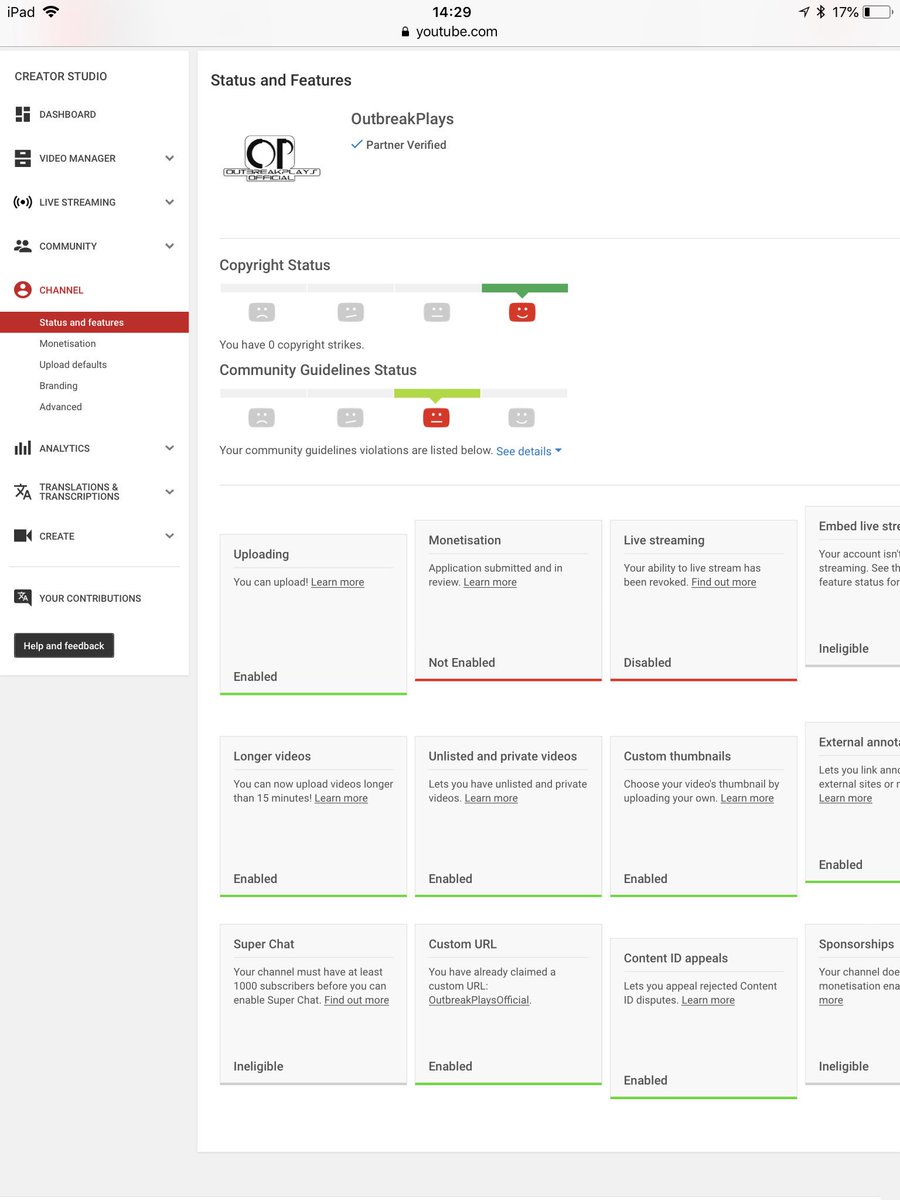Select the Translations & Transcriptions icon
Image resolution: width=900 pixels, height=1200 pixels.
click(22, 492)
